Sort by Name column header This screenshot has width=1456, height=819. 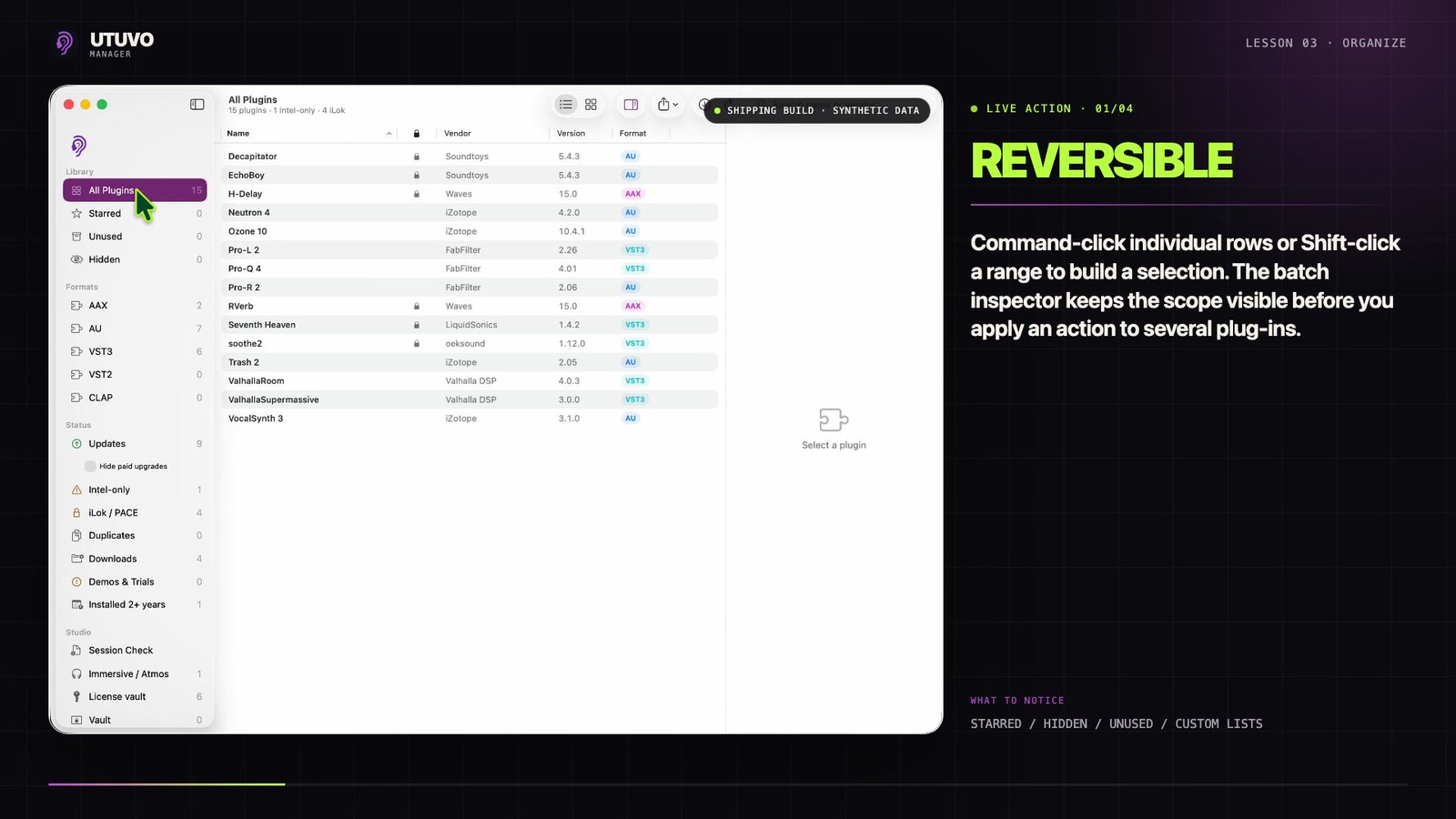309,133
